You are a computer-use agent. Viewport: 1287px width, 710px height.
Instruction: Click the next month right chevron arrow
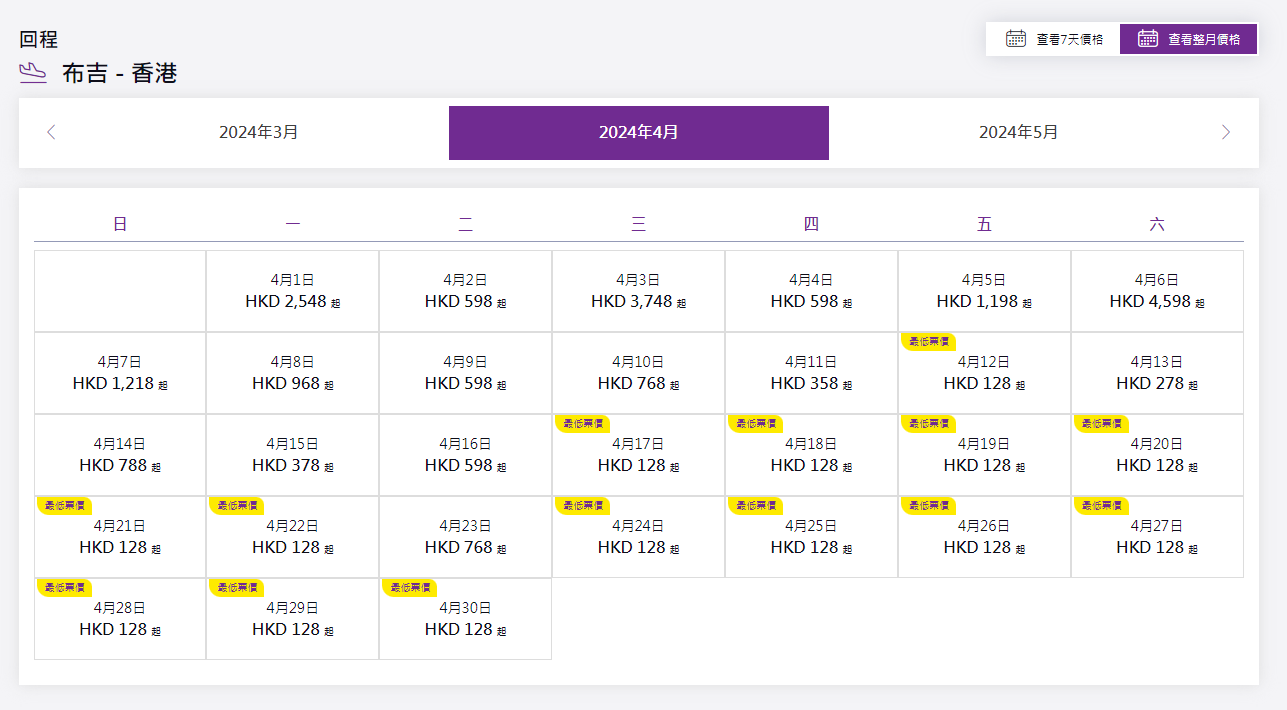click(x=1226, y=132)
